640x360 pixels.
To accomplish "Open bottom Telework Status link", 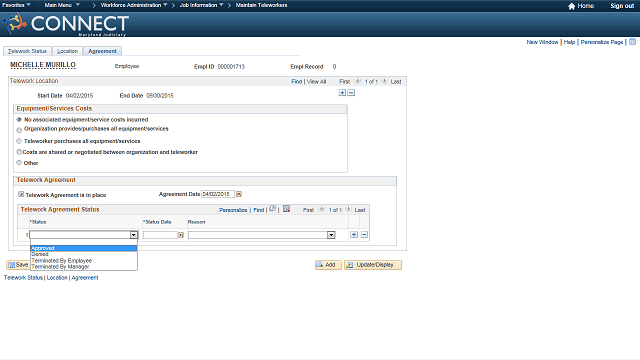I will point(23,278).
